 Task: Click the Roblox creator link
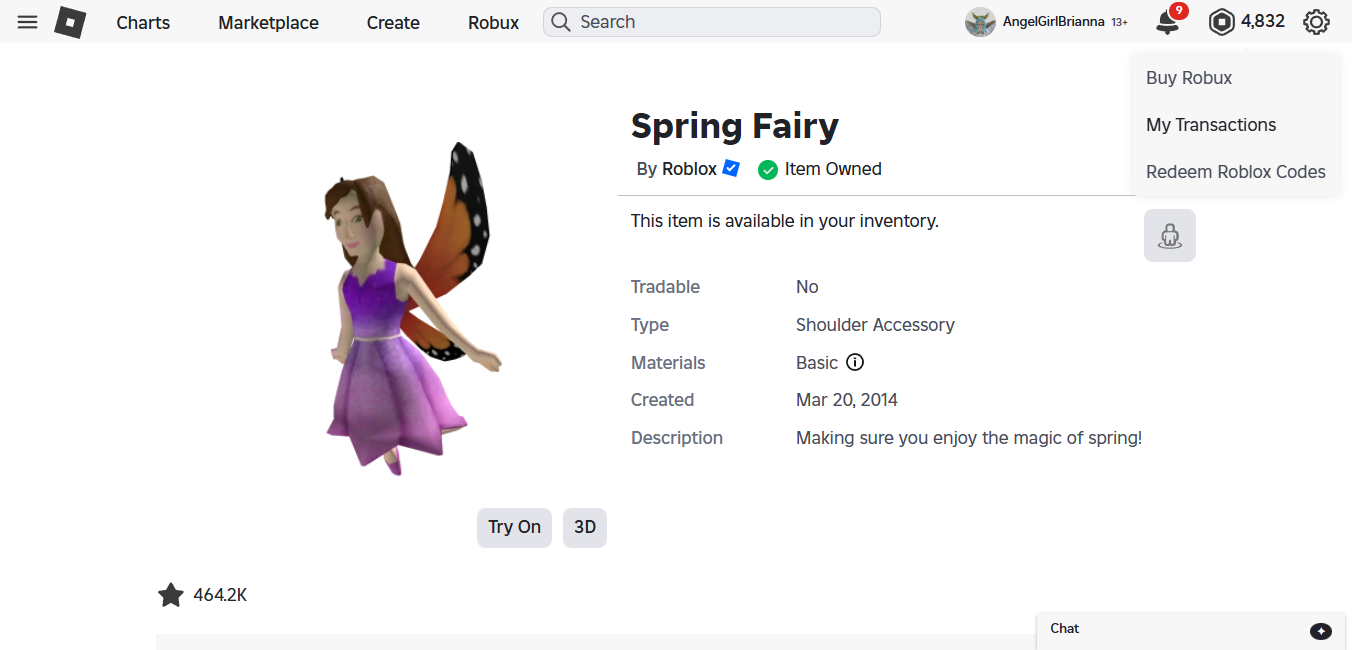689,169
